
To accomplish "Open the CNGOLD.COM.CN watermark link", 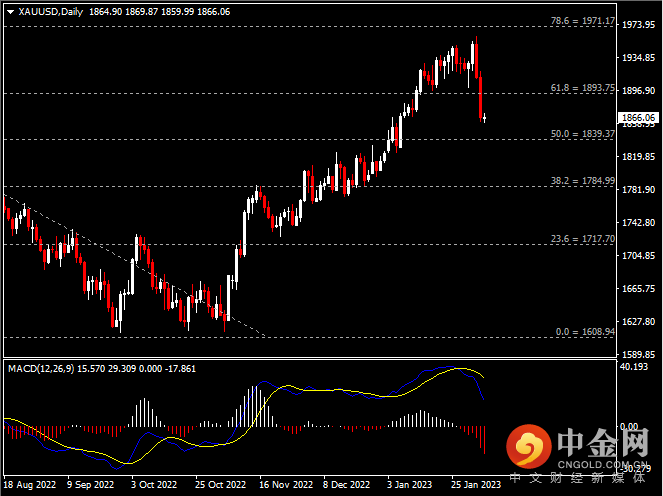I will tap(603, 464).
